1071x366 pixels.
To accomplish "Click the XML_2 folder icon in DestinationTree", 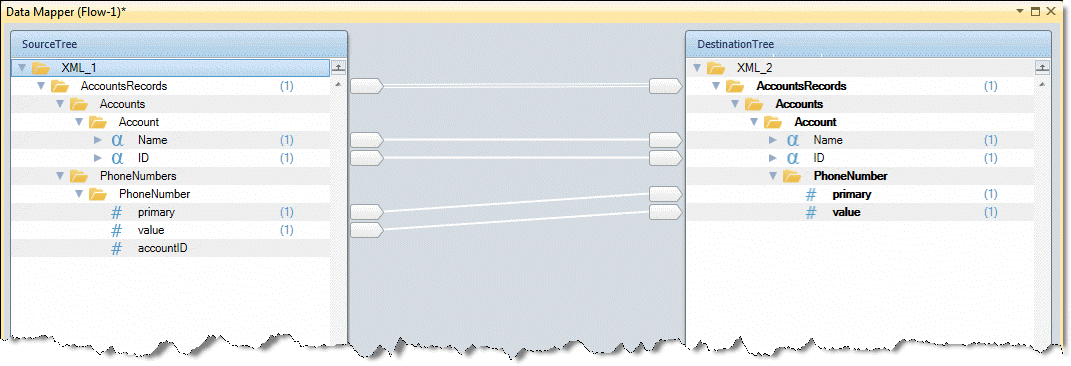I will [716, 68].
